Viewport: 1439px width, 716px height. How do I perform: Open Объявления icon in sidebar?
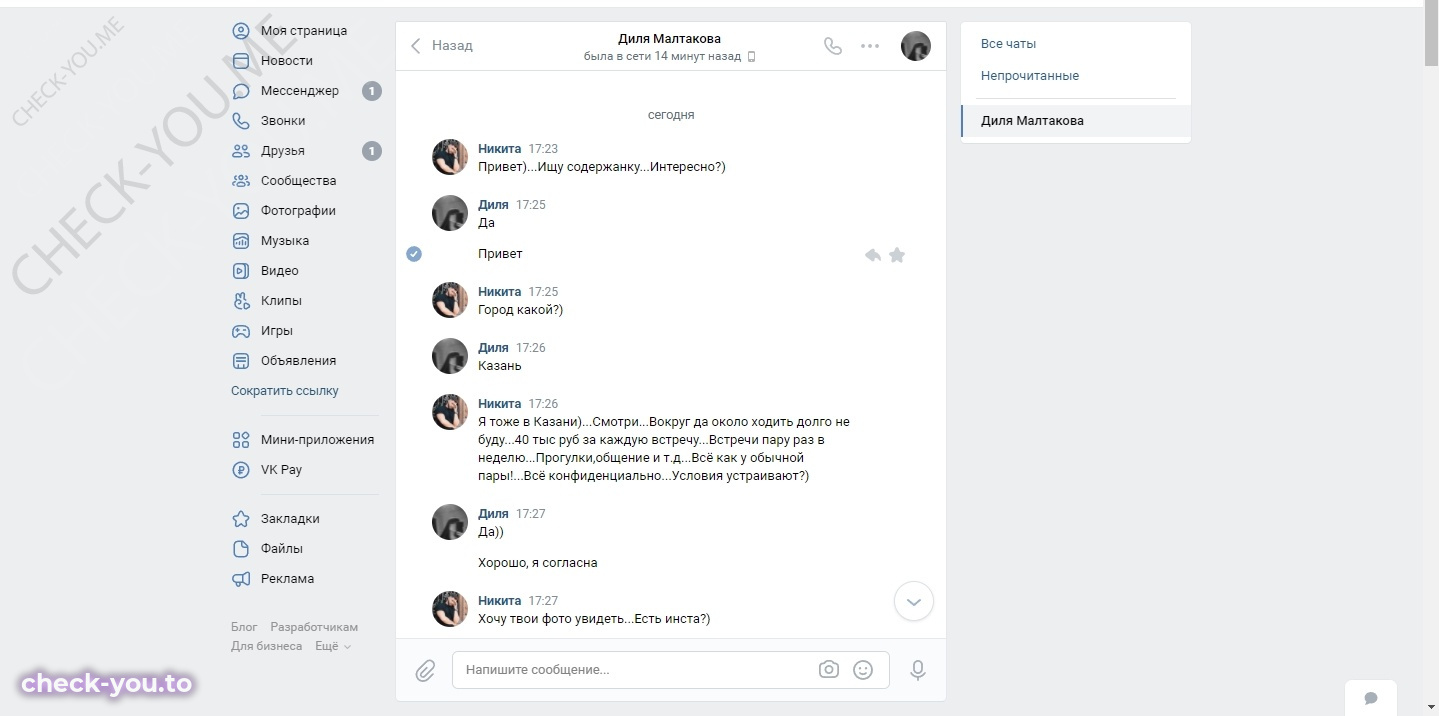click(241, 361)
